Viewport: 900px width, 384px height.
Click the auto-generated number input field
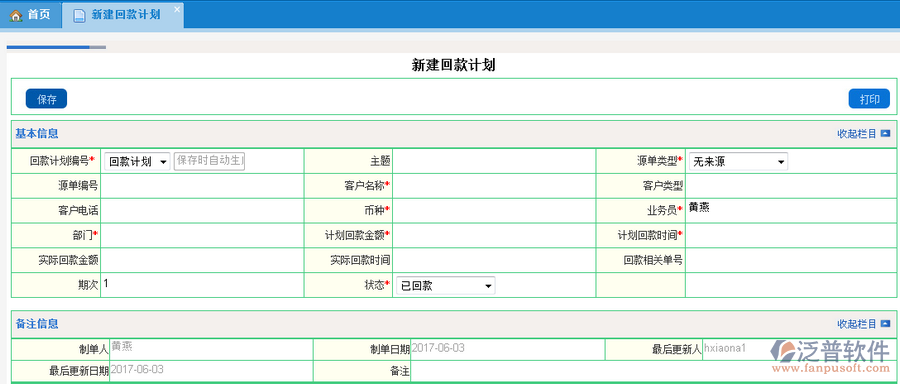pyautogui.click(x=210, y=161)
